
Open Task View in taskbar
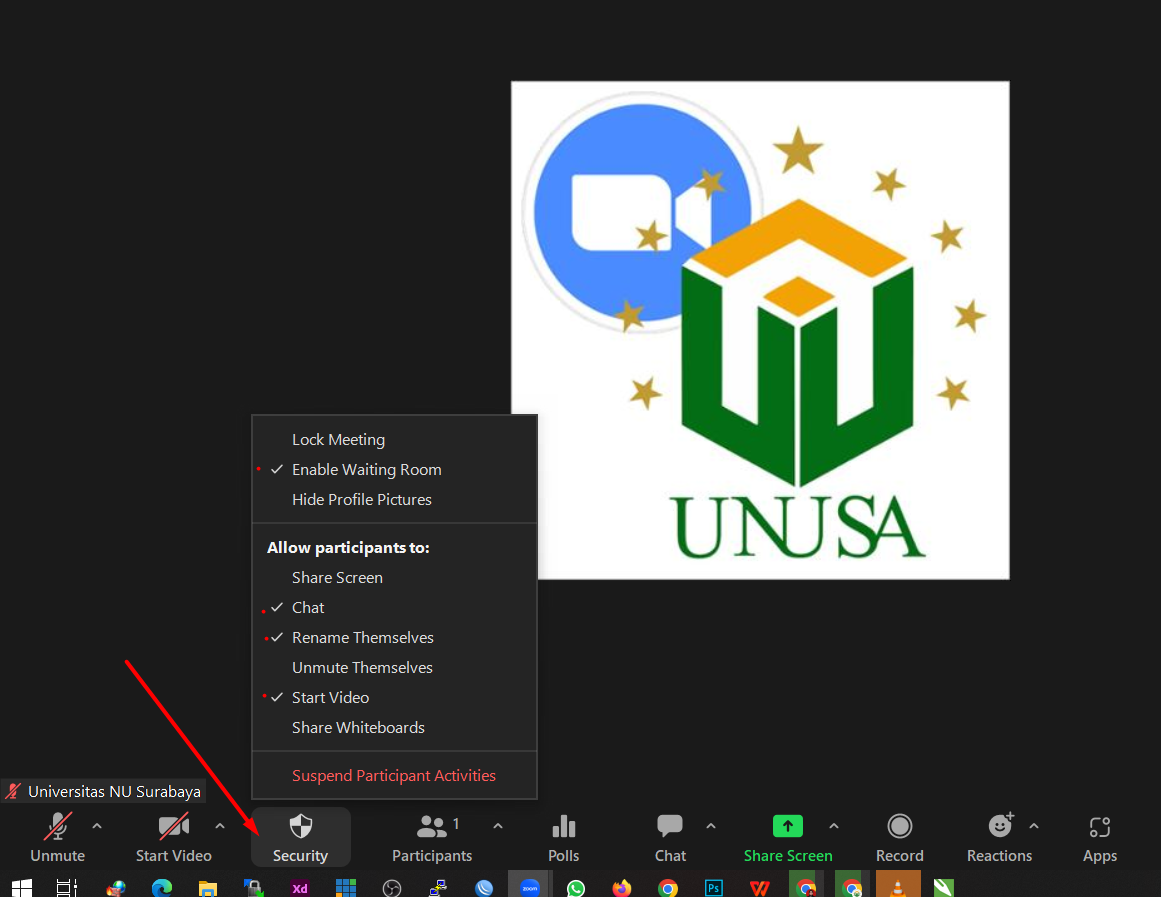[67, 887]
